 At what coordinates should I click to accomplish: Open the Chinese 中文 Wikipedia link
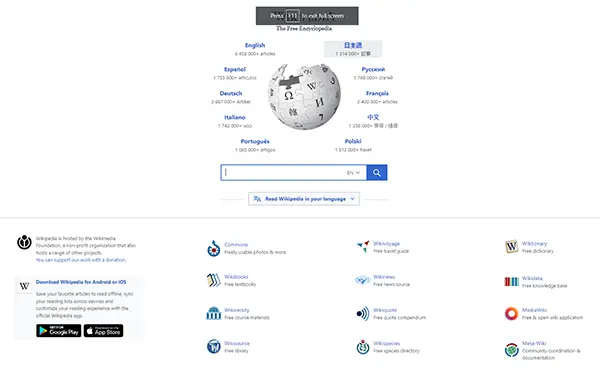point(373,117)
